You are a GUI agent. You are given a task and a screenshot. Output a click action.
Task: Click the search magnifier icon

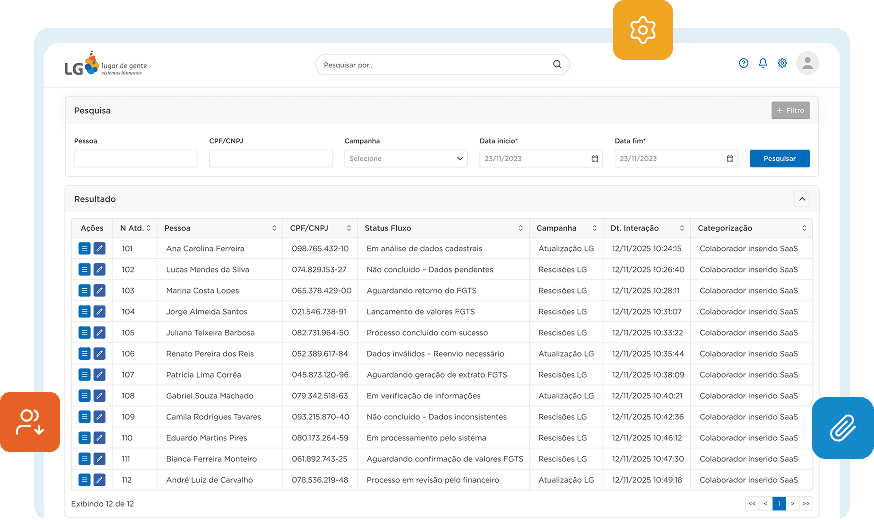pyautogui.click(x=557, y=64)
